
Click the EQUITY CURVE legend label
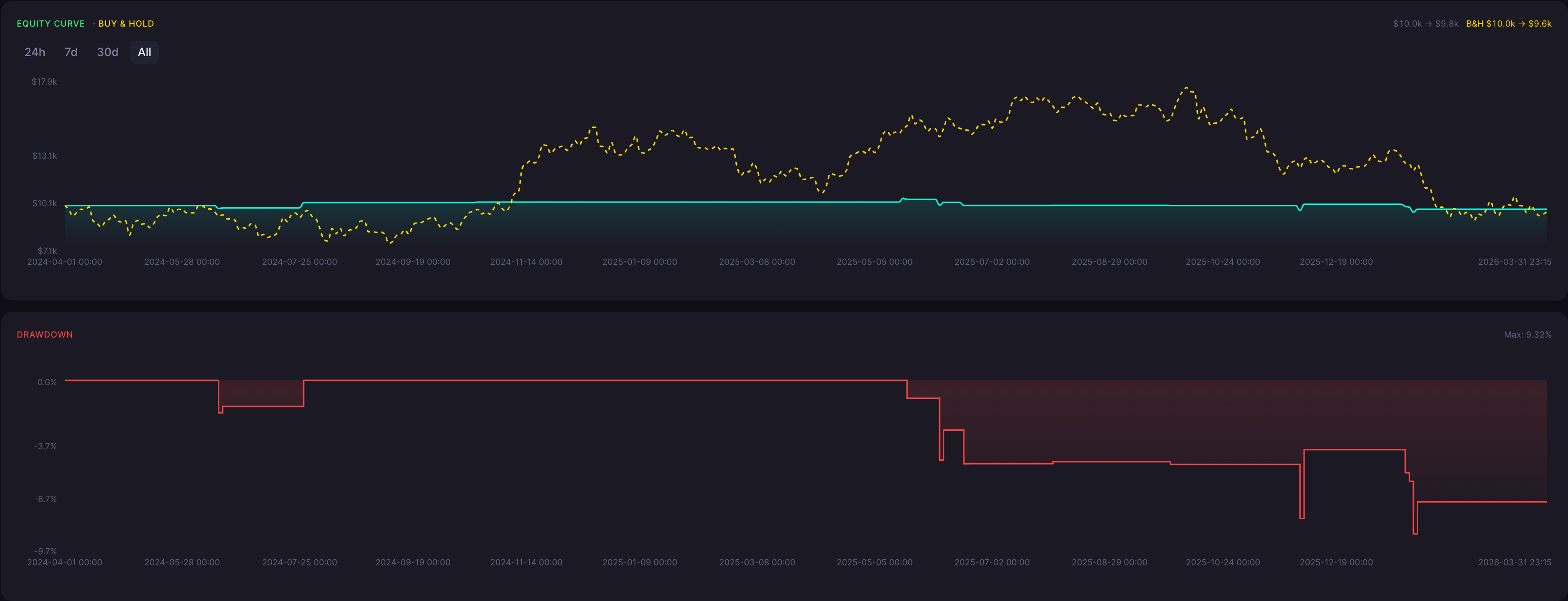pyautogui.click(x=50, y=24)
